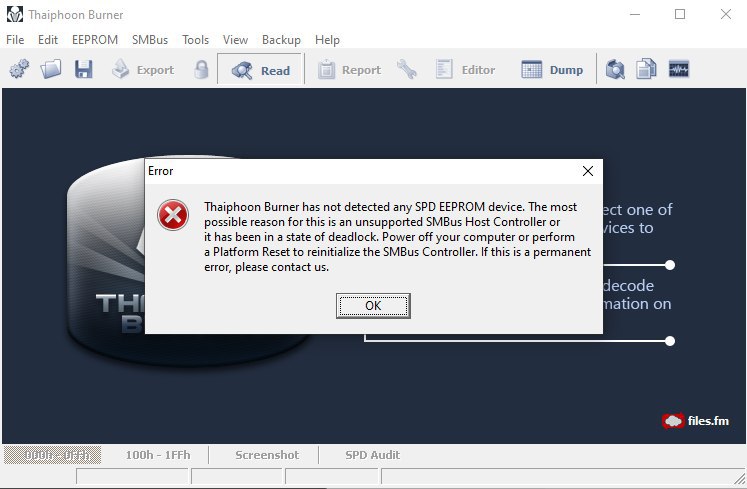747x489 pixels.
Task: Click the copy documents icon
Action: (x=646, y=70)
